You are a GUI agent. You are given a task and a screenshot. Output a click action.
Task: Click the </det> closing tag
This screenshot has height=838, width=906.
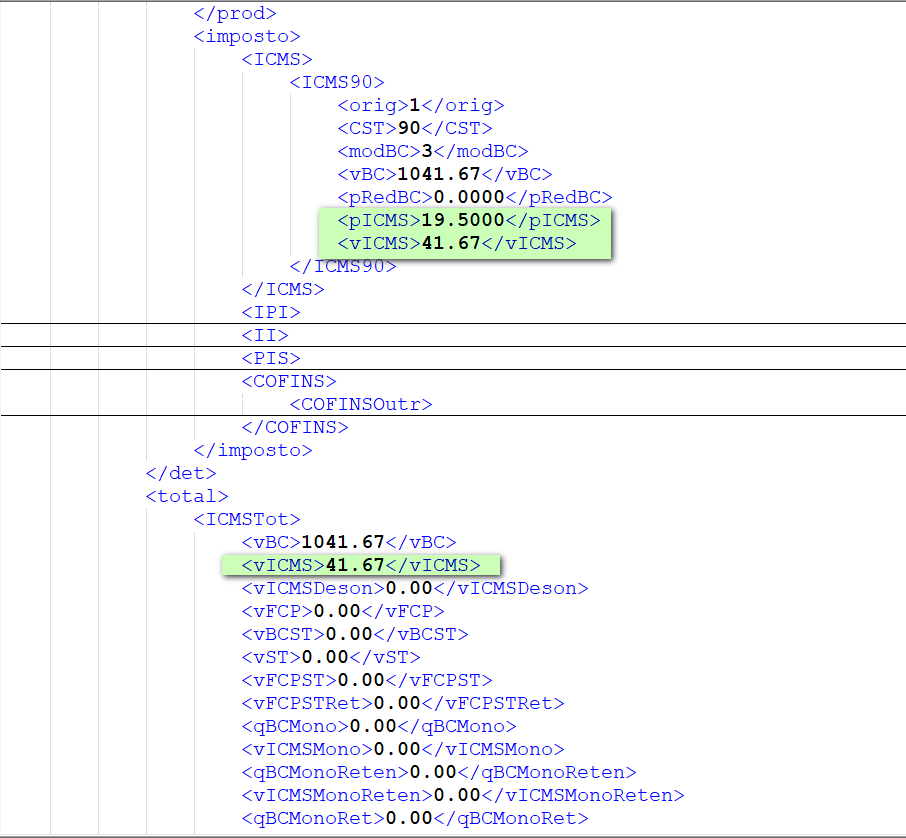pyautogui.click(x=181, y=473)
